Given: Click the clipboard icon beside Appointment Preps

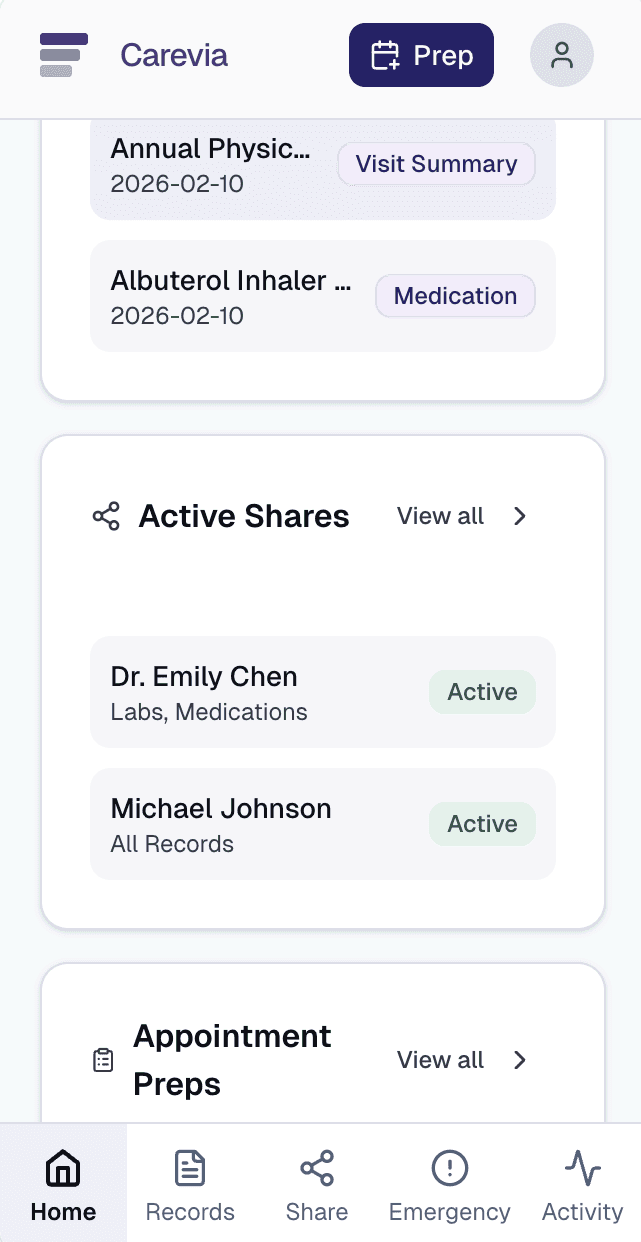Looking at the screenshot, I should pos(103,1060).
